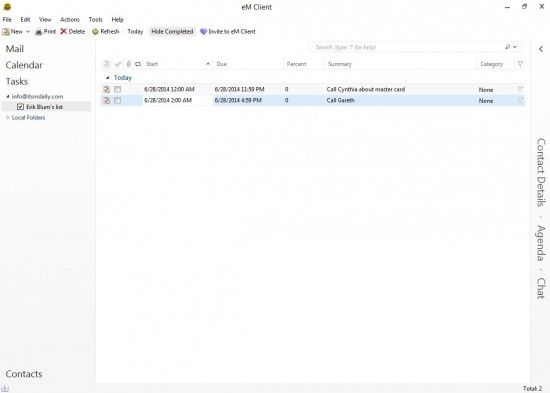This screenshot has width=550, height=393.
Task: Click start time 6/28/2014 2:00 AM
Action: [x=168, y=101]
